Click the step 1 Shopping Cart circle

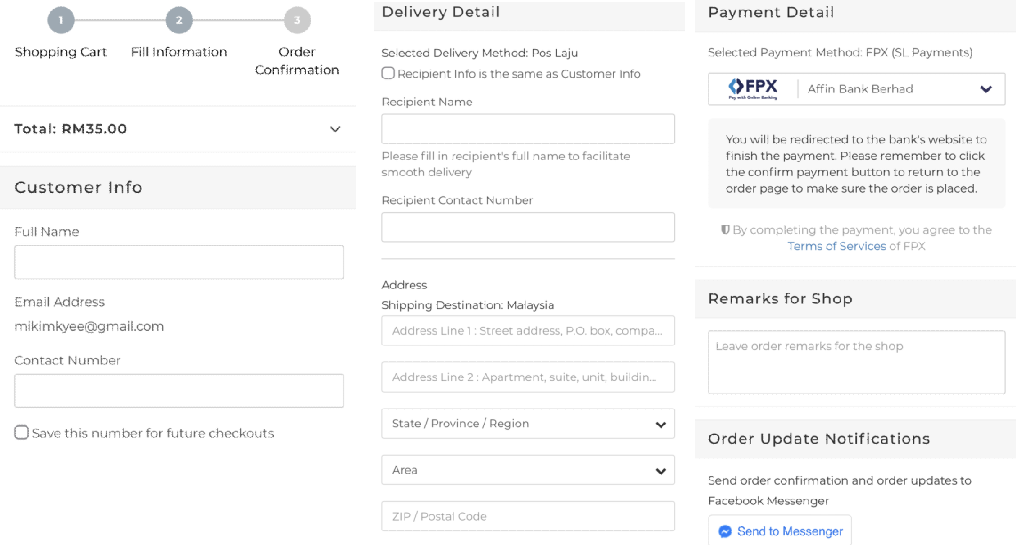click(x=60, y=20)
